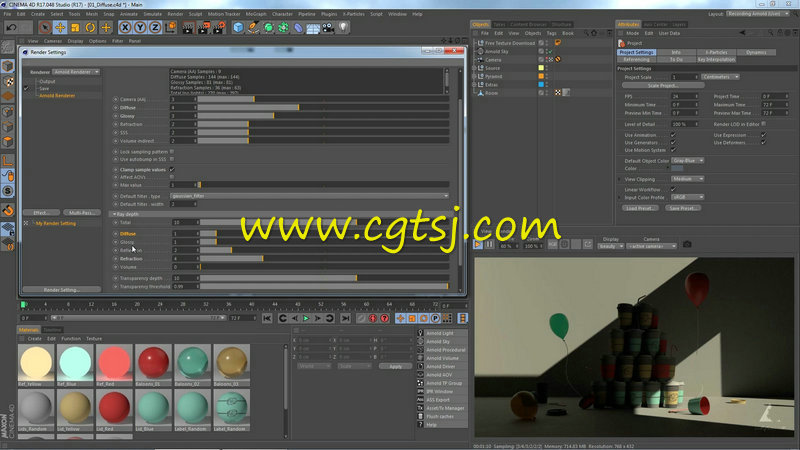Open Edit Render Settings clapperboard icon

pos(218,28)
